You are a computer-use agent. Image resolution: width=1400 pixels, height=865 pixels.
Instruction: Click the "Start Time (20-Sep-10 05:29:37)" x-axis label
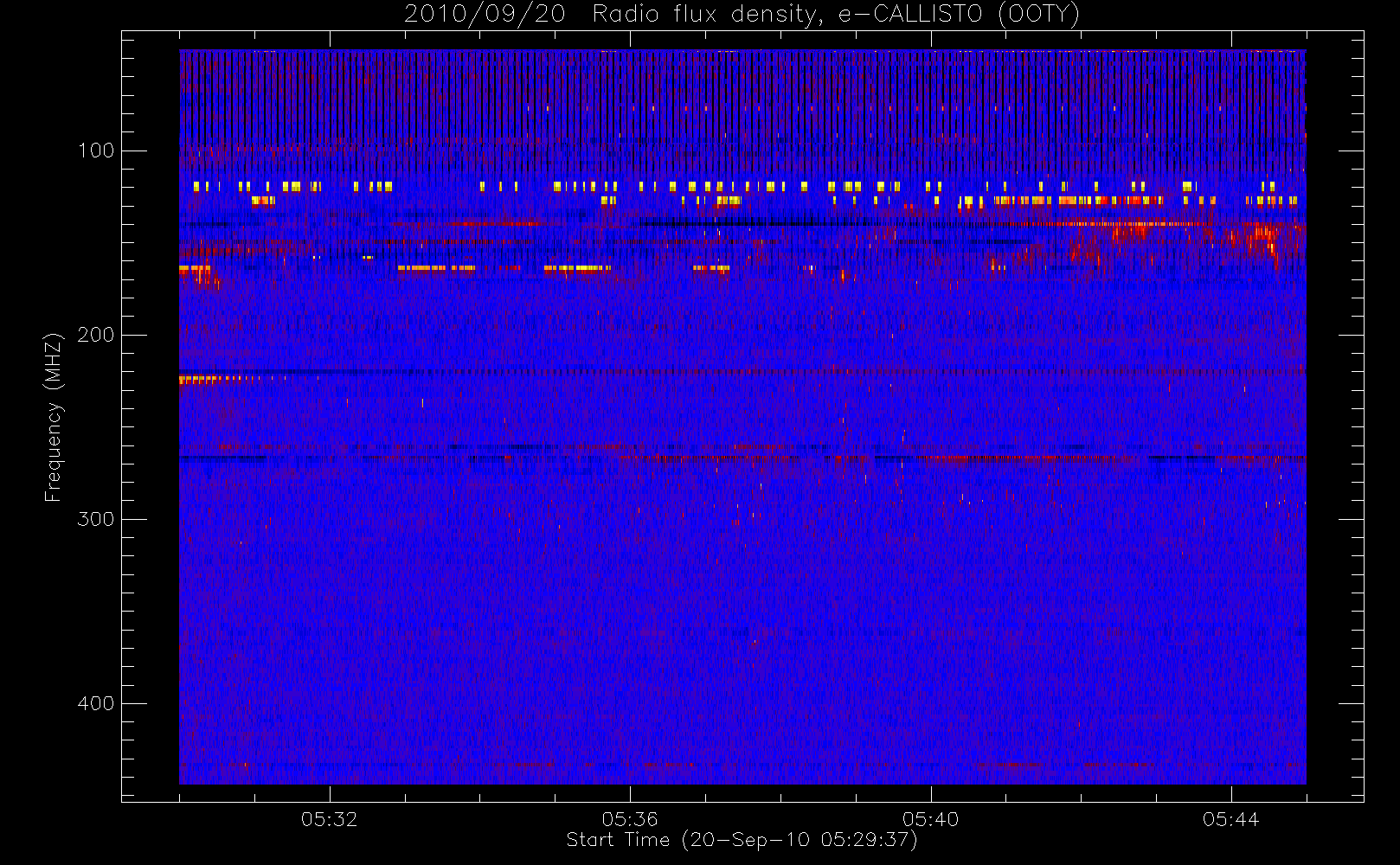click(742, 840)
